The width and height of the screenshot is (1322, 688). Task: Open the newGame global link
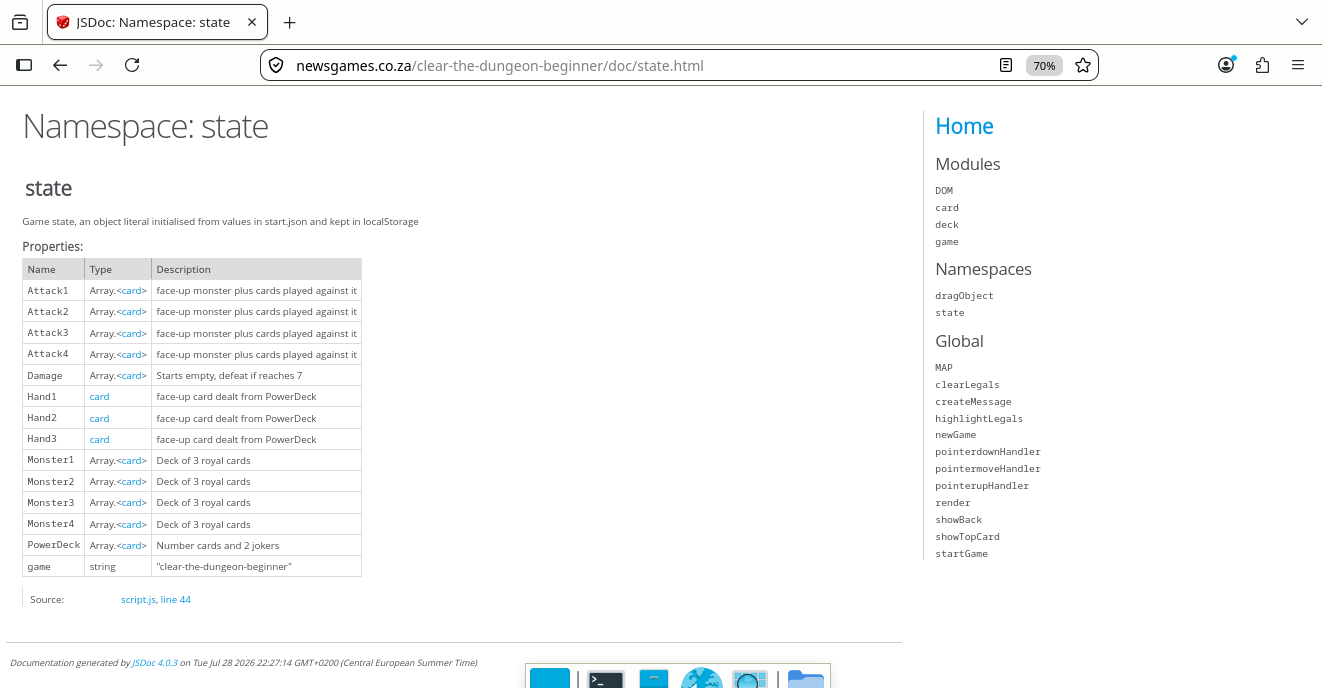pos(956,435)
